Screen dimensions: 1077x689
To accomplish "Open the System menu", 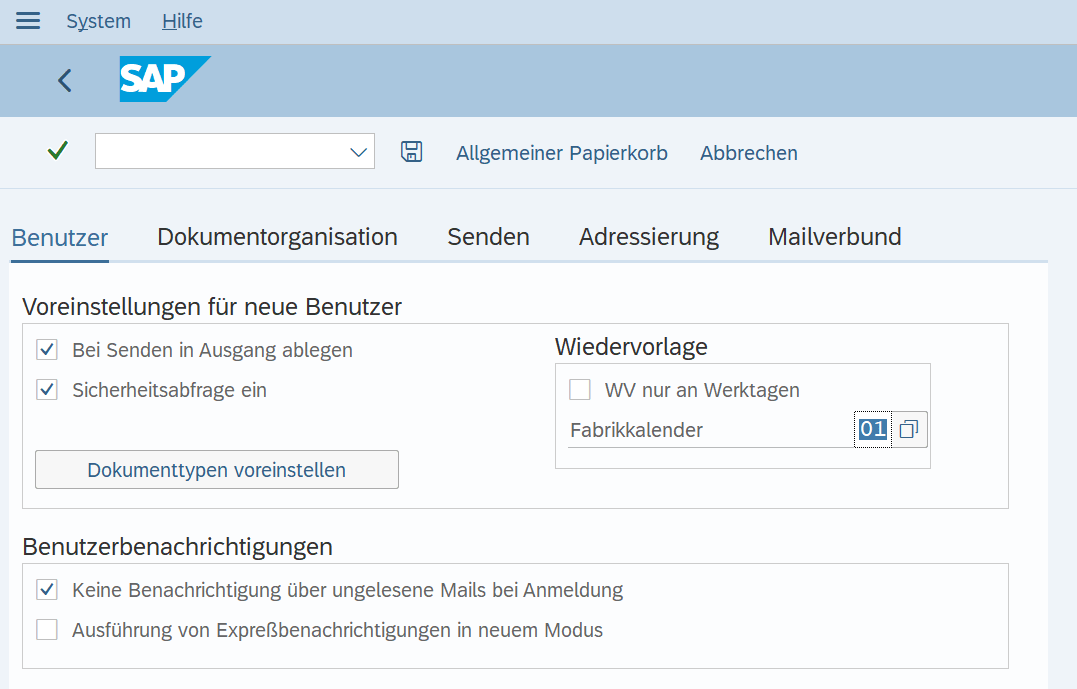I will (98, 21).
